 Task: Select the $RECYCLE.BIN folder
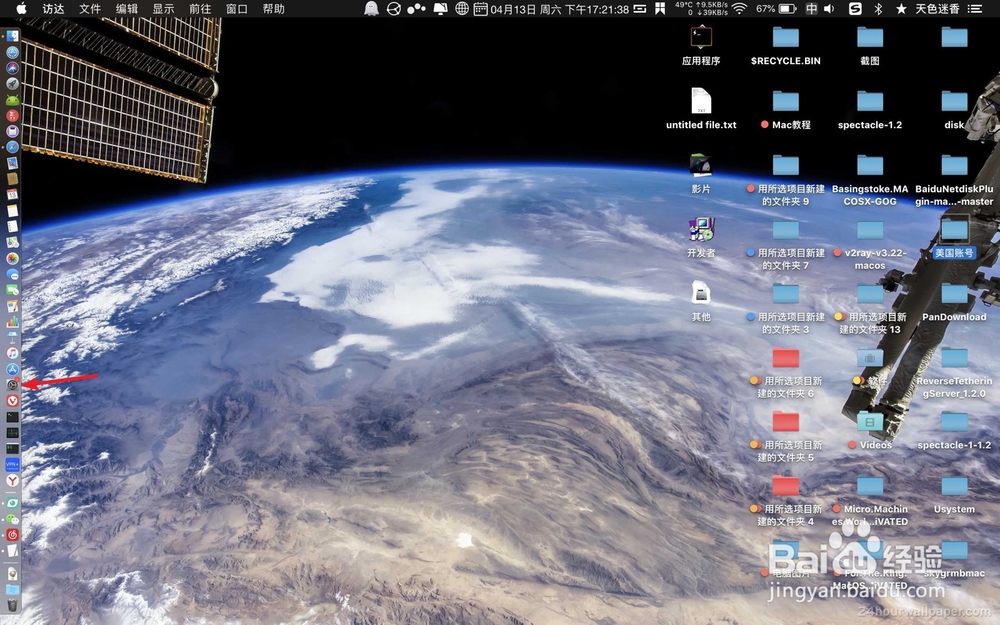click(x=786, y=37)
